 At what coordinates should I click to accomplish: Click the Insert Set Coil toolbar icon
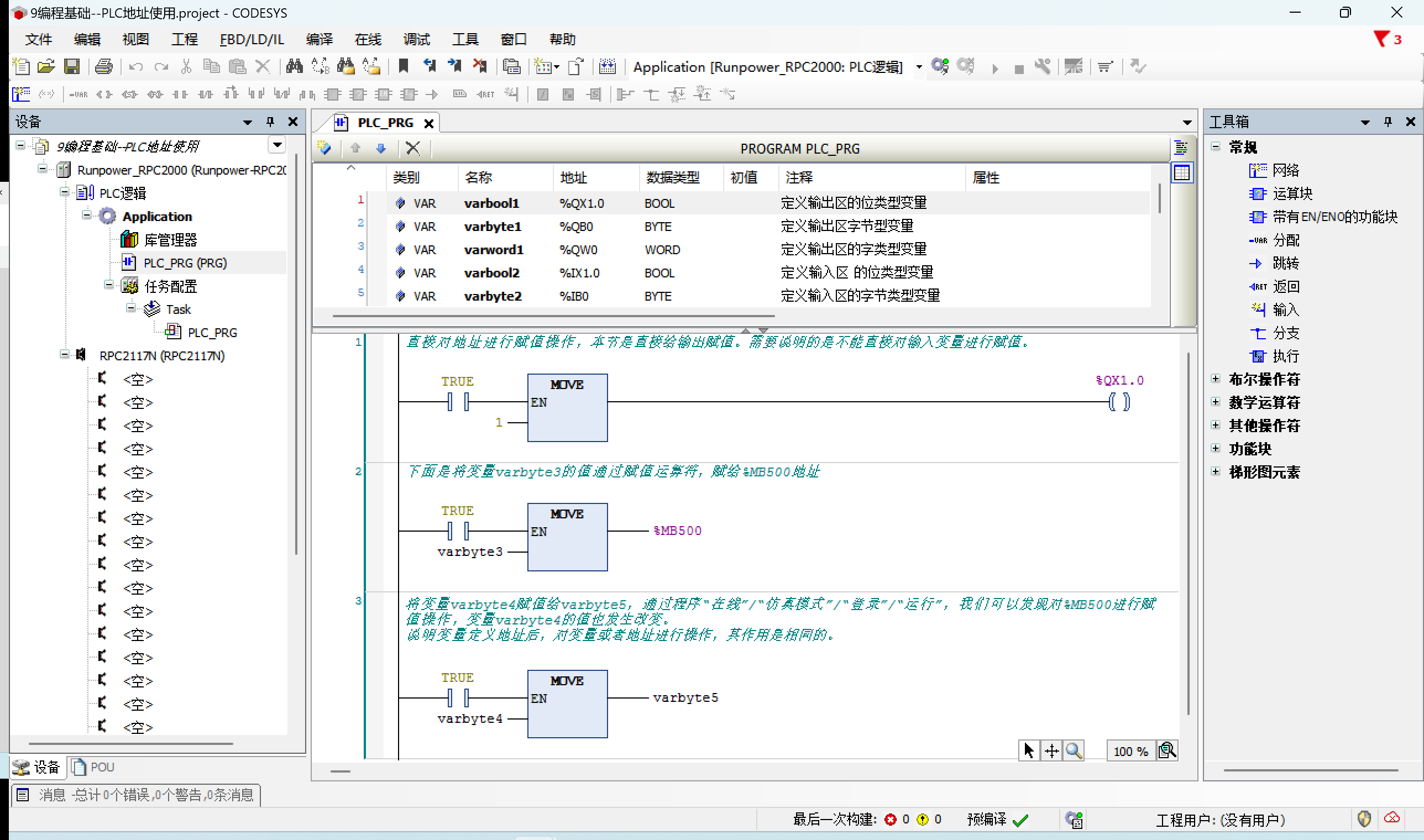(x=130, y=95)
